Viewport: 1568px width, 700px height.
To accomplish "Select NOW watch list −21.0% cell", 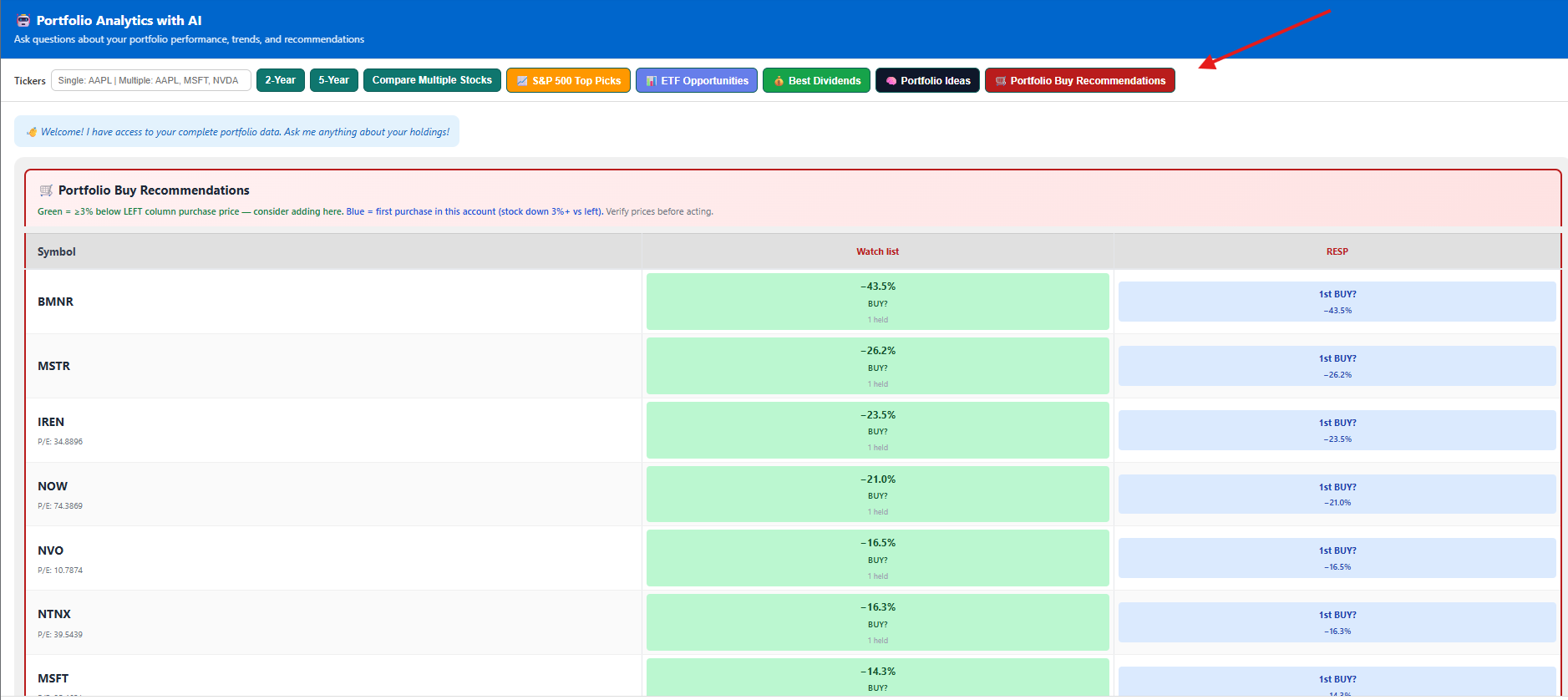I will 877,495.
